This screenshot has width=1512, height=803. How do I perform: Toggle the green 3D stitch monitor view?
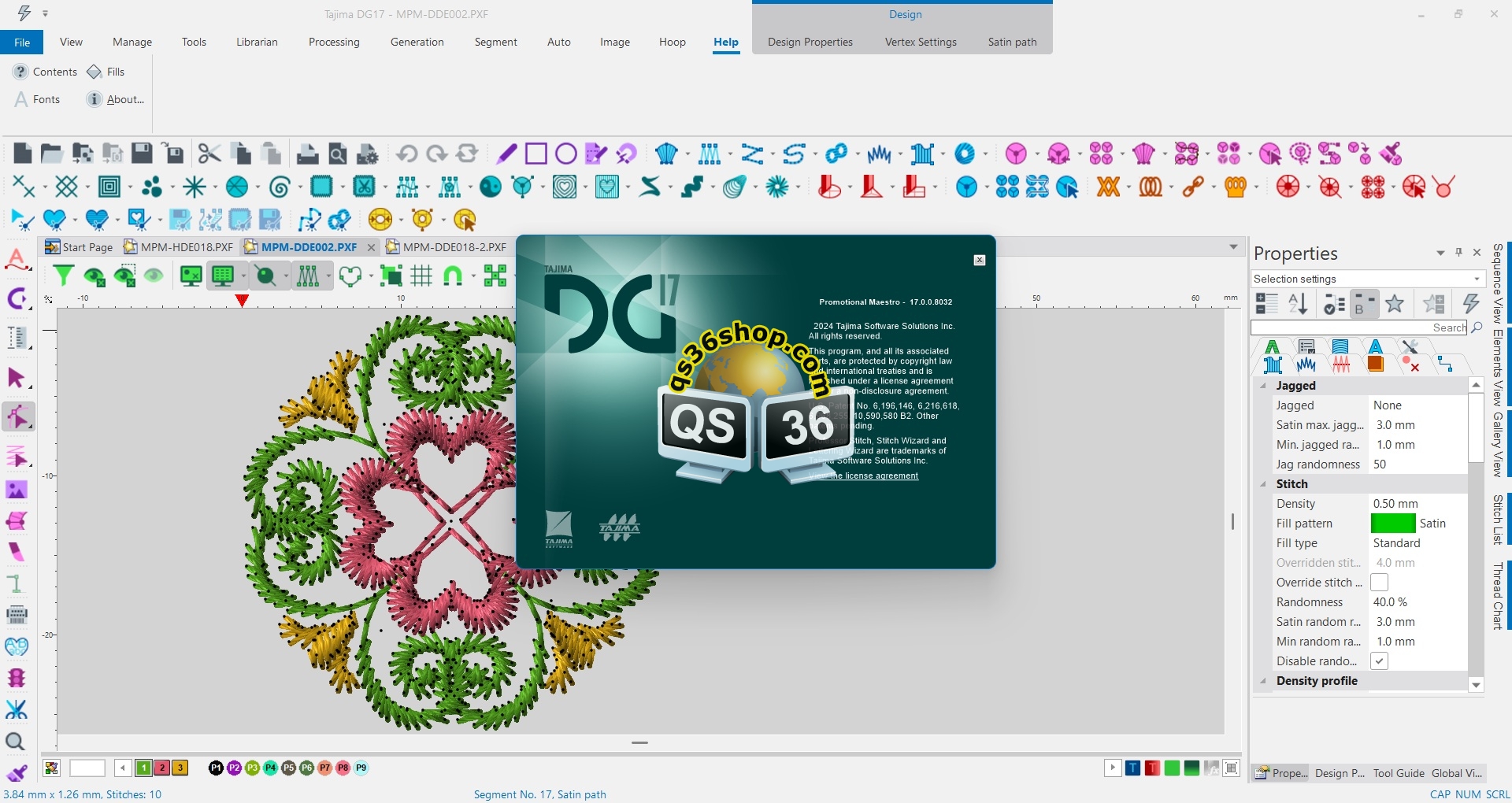[x=223, y=276]
